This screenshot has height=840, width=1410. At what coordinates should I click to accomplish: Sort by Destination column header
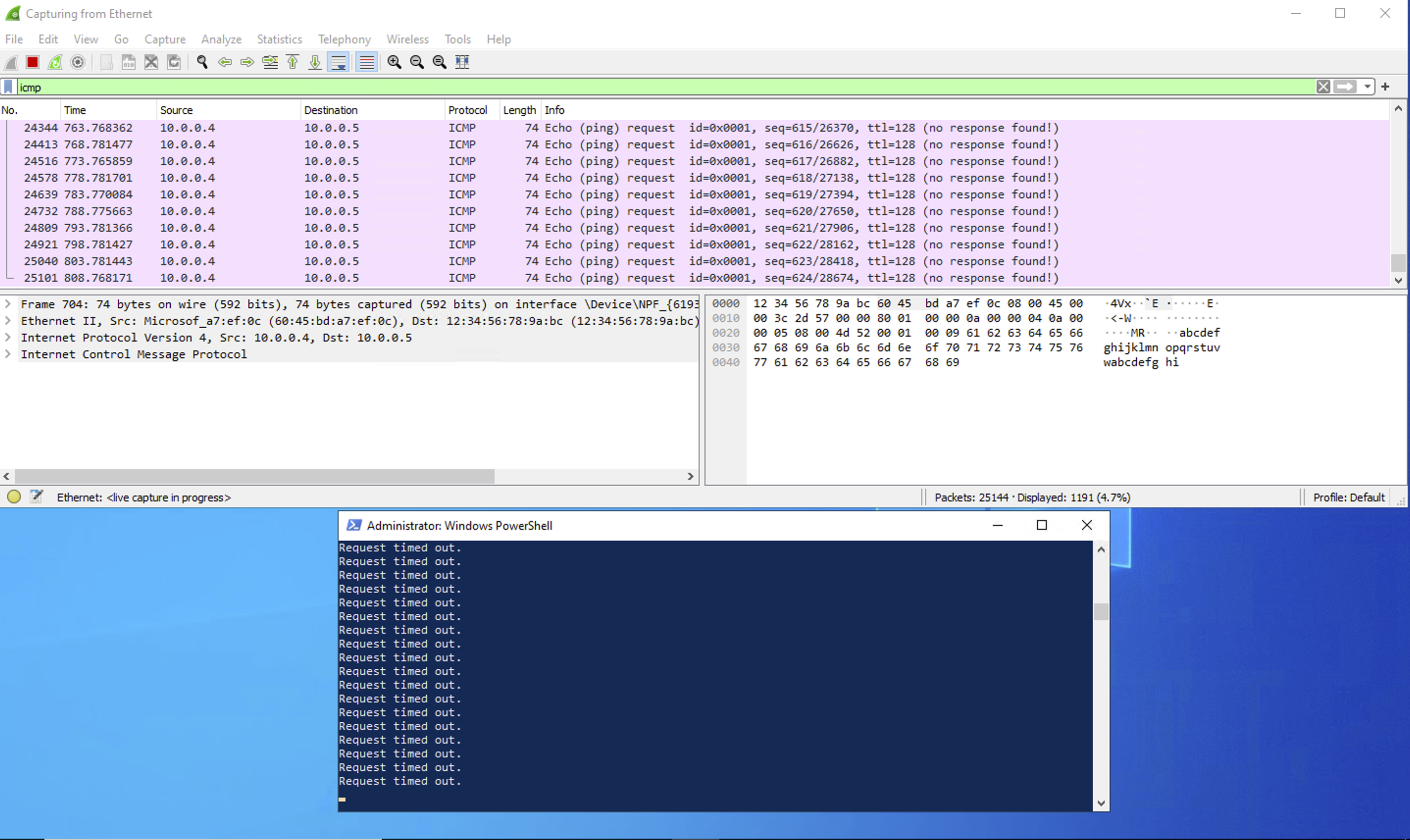click(x=373, y=110)
